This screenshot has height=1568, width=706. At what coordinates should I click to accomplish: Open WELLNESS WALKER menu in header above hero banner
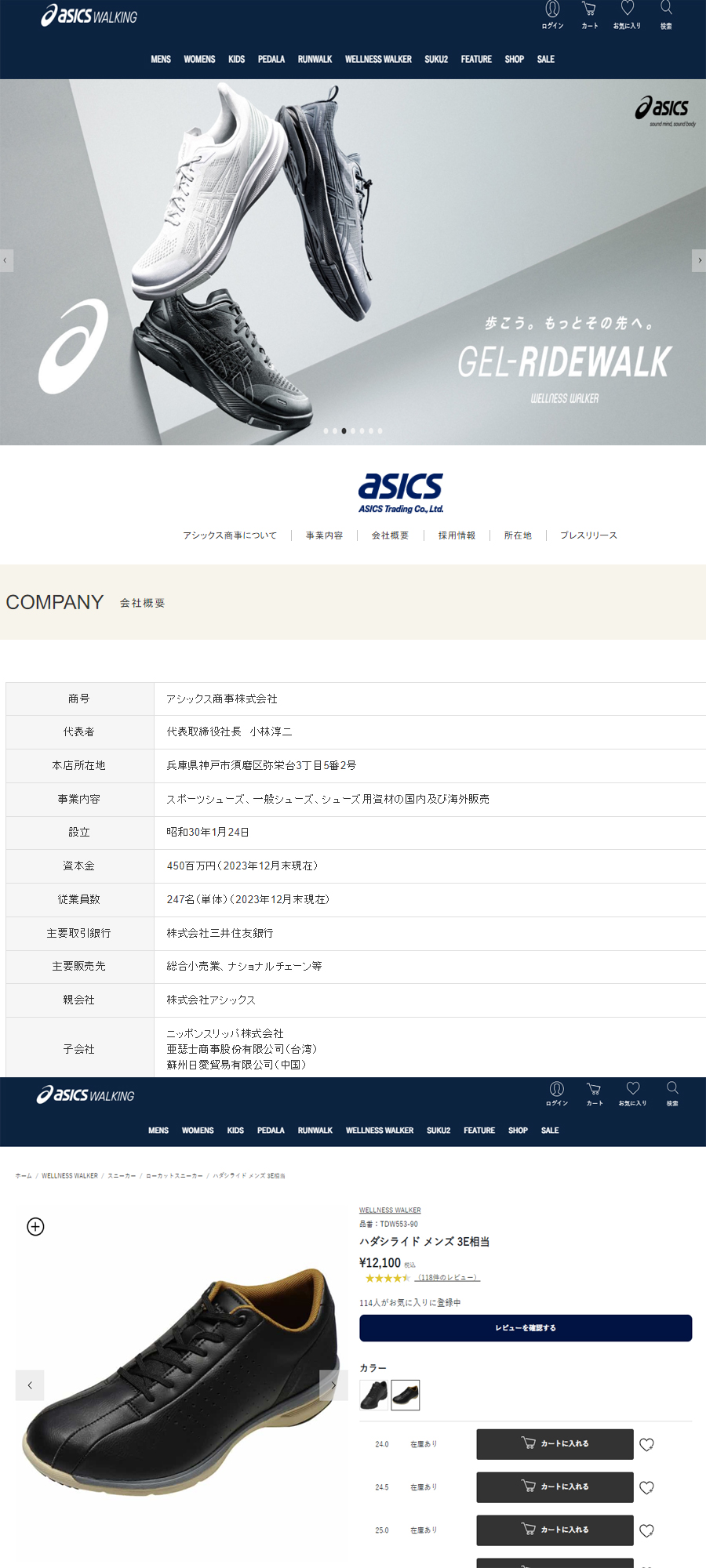coord(378,60)
